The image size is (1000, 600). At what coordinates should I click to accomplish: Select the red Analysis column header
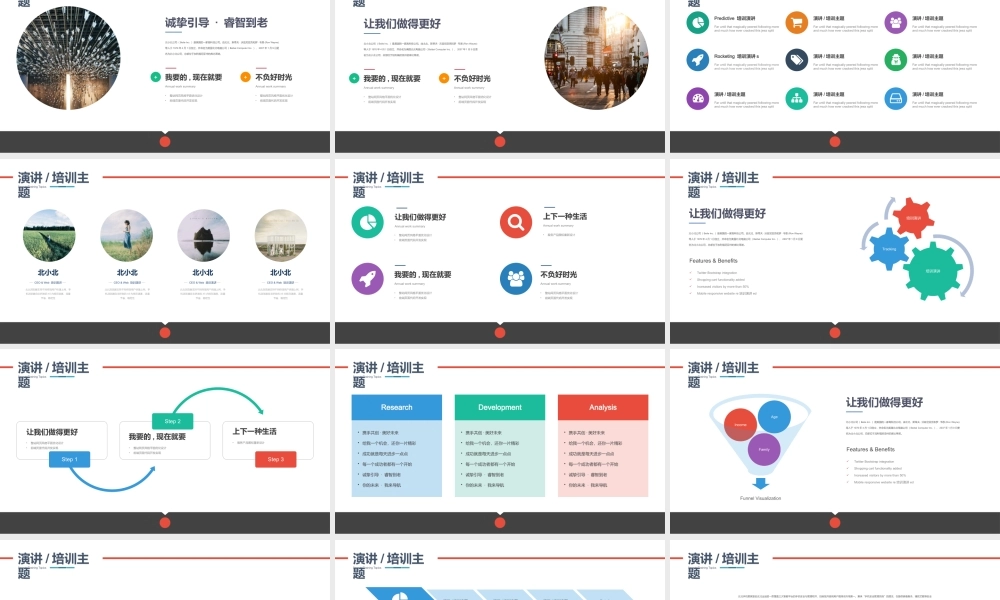(603, 407)
